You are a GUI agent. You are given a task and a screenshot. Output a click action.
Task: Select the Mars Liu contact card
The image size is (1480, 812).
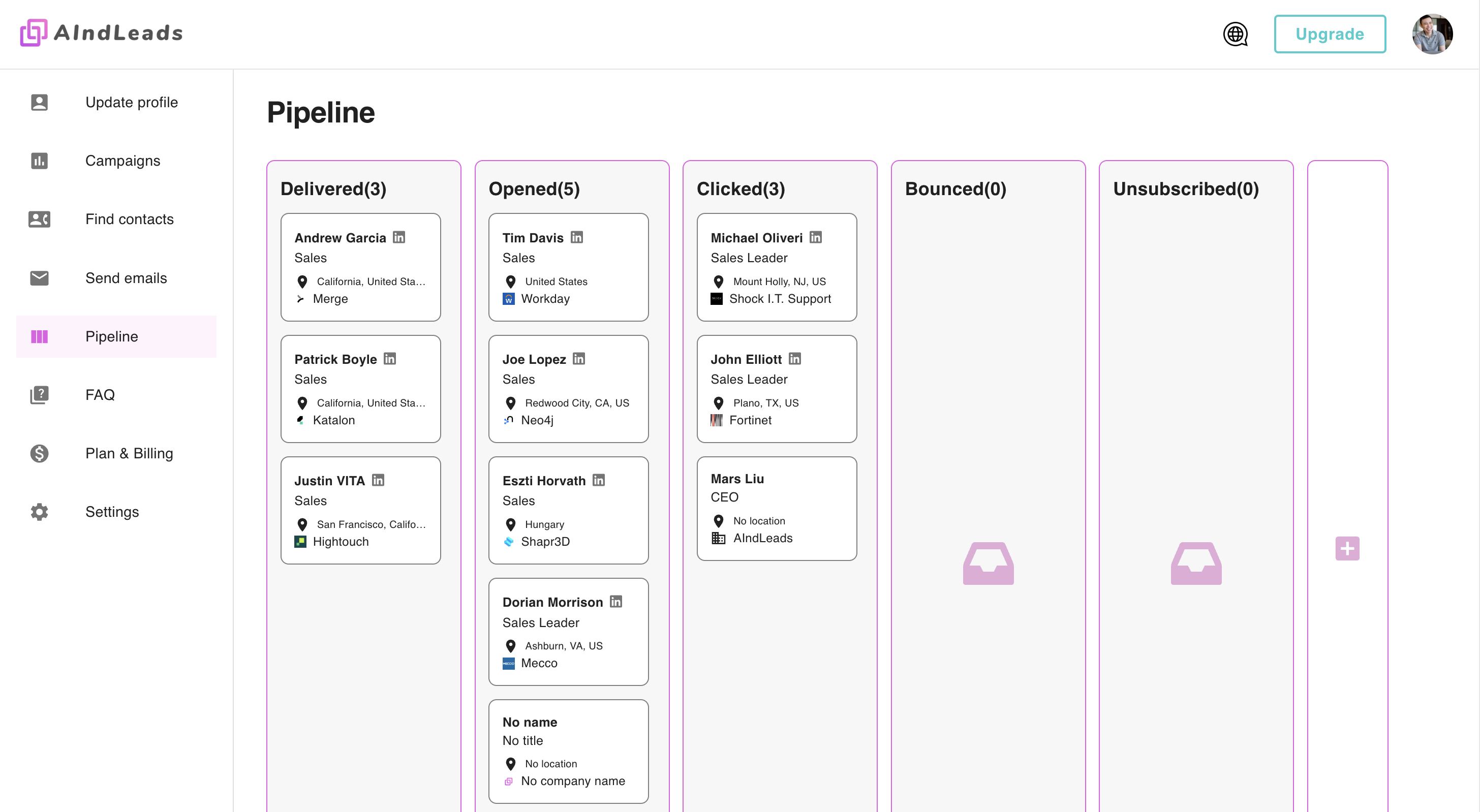[776, 508]
